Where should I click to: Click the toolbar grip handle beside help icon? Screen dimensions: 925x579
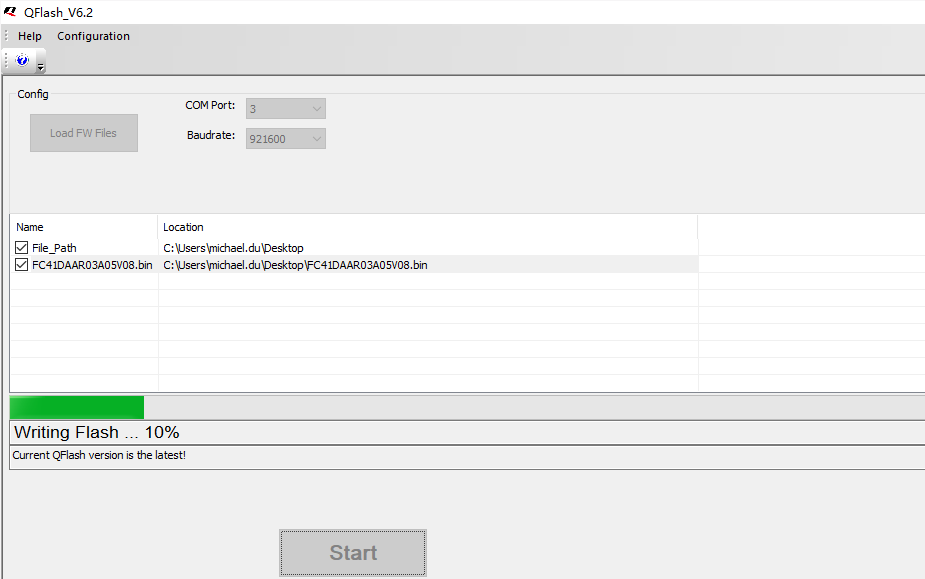[x=7, y=61]
